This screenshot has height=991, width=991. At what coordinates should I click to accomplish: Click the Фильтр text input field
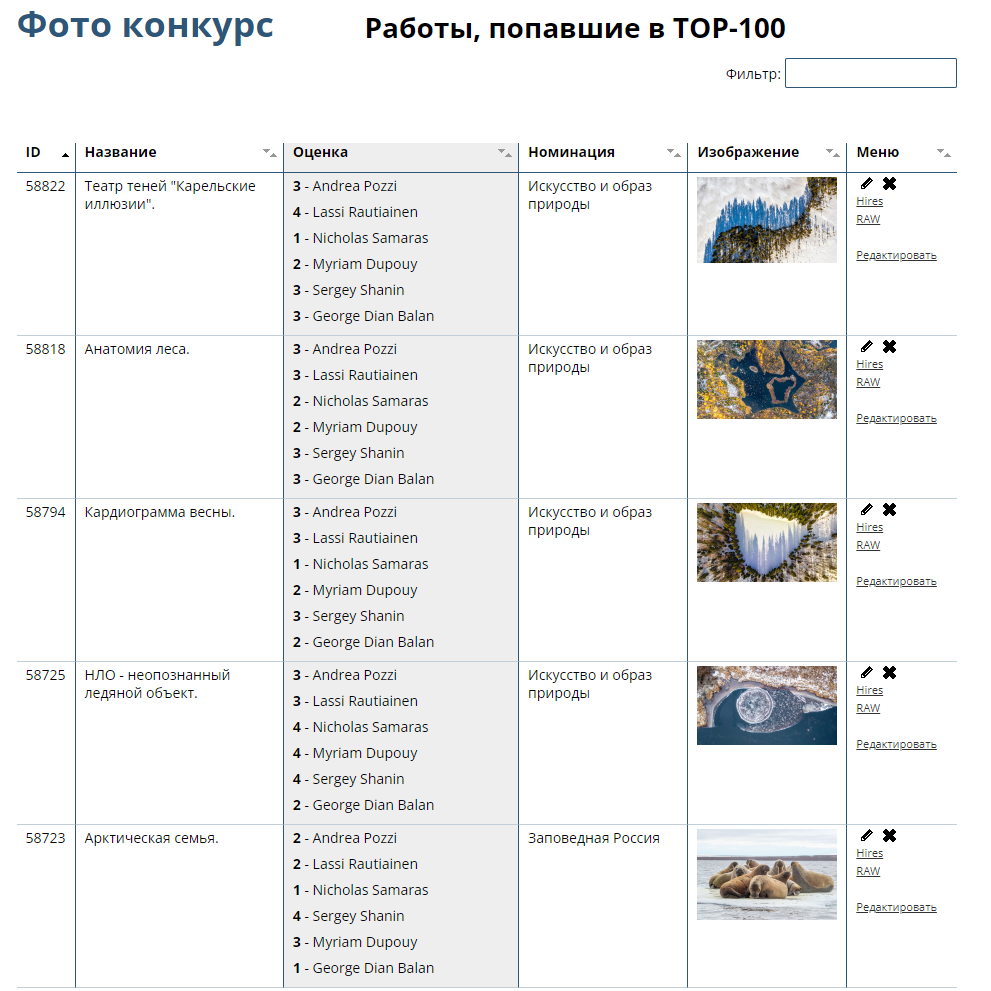click(870, 73)
